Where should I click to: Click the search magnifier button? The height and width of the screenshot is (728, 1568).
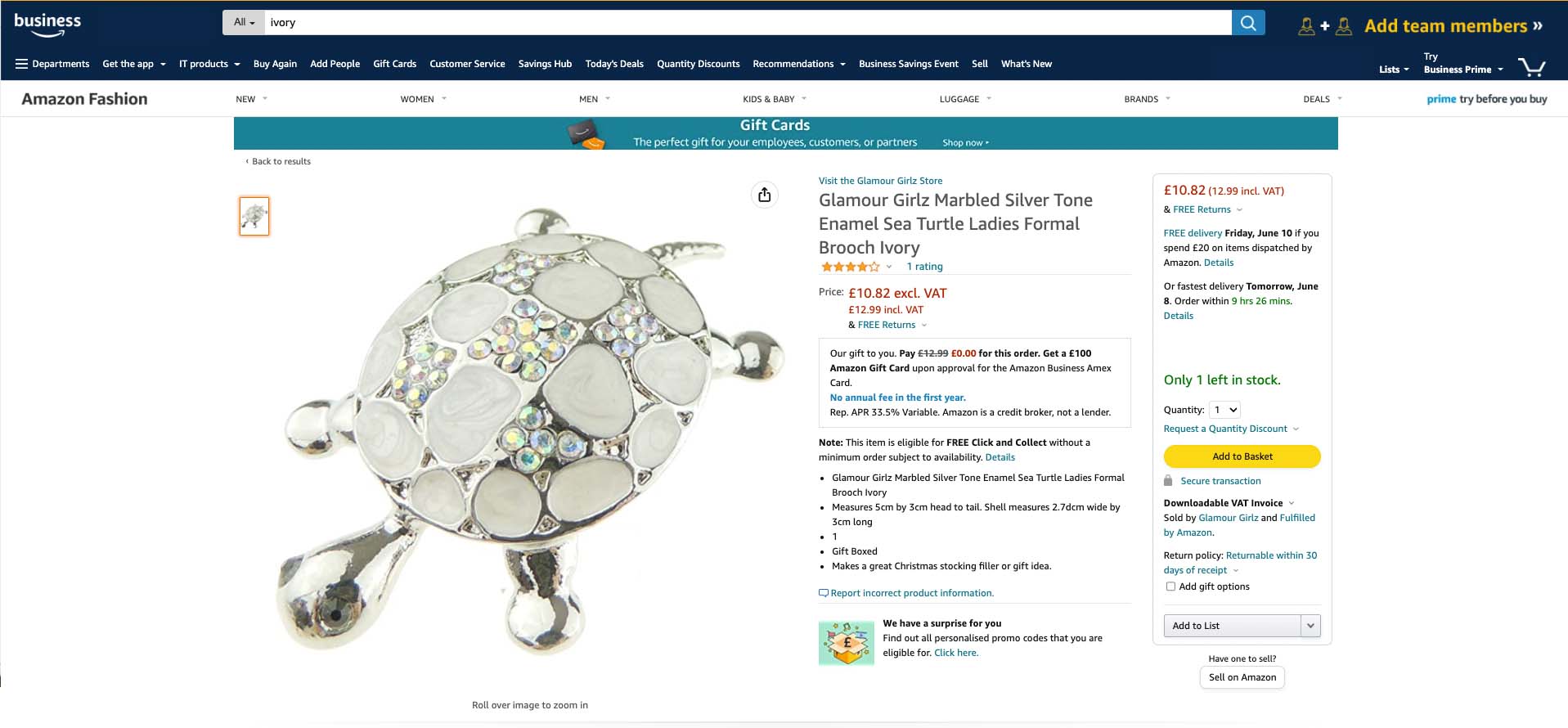[1248, 23]
